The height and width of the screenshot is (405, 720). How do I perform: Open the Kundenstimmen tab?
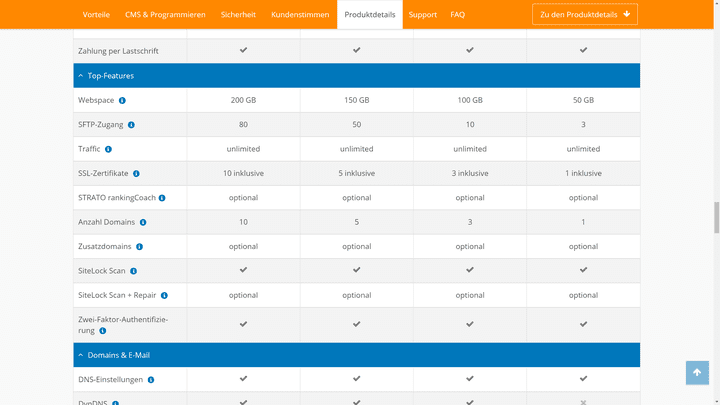[x=300, y=15]
